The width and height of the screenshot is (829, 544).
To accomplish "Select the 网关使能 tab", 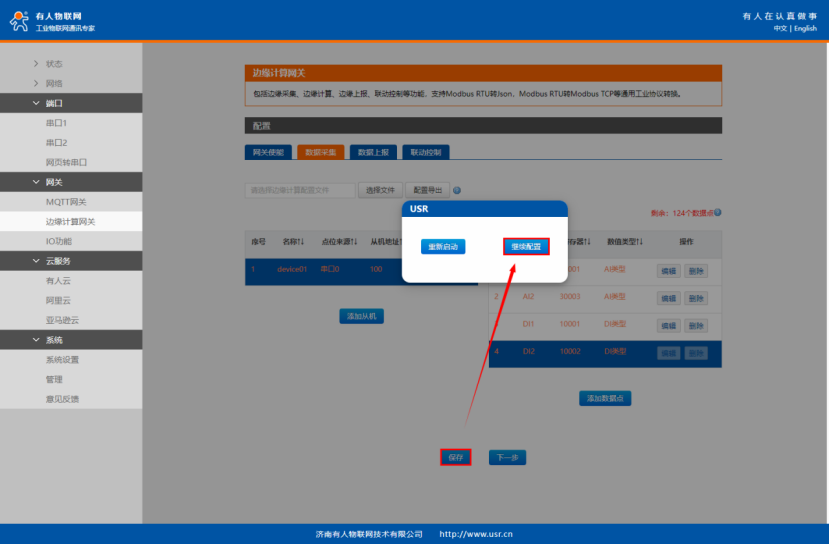I will coord(268,153).
